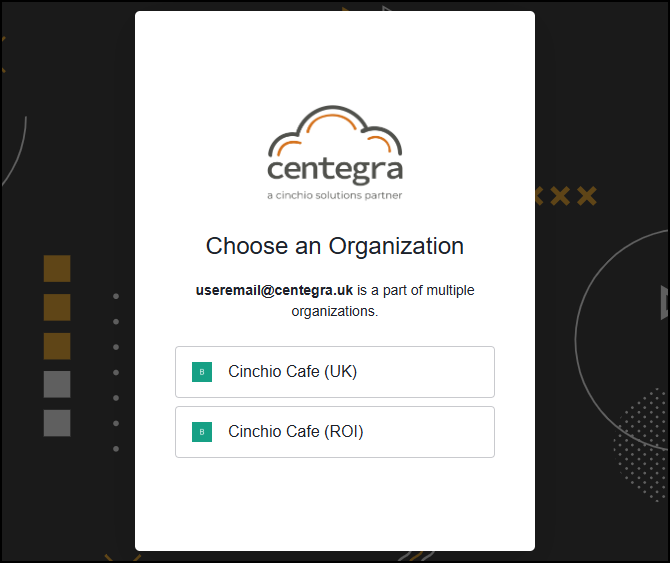Click the vertical column of gray dots
This screenshot has height=563, width=670.
[116, 372]
